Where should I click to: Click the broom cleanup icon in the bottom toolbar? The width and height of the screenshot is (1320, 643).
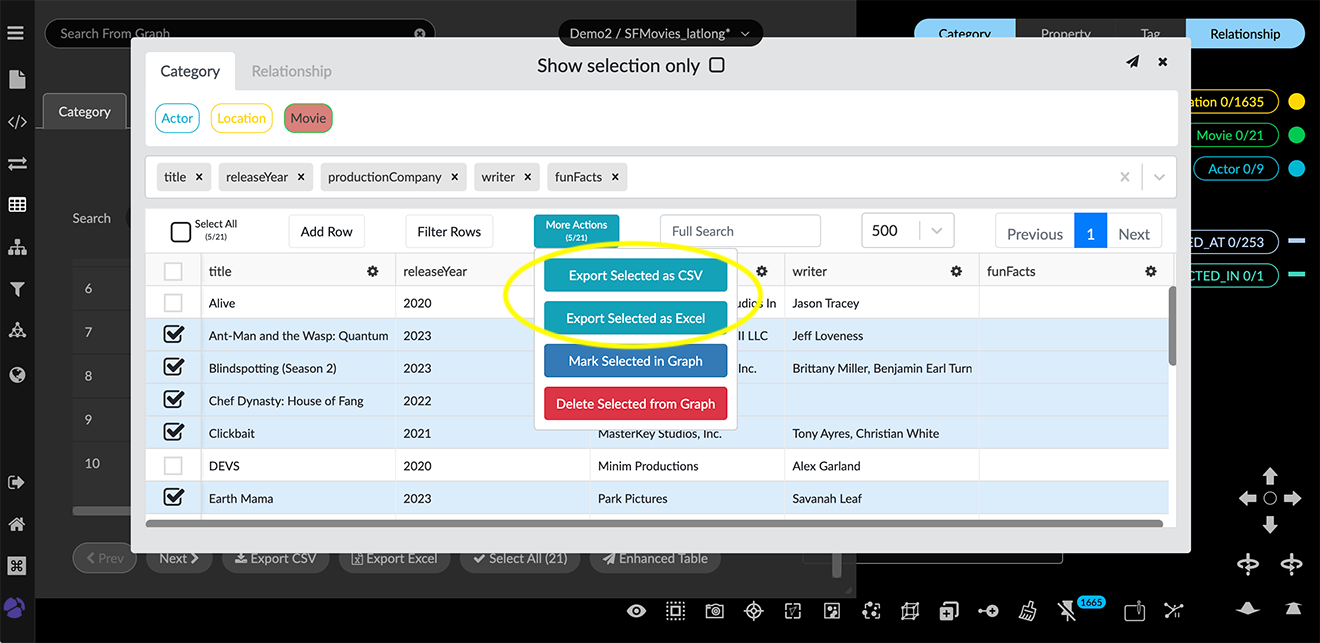point(1028,610)
